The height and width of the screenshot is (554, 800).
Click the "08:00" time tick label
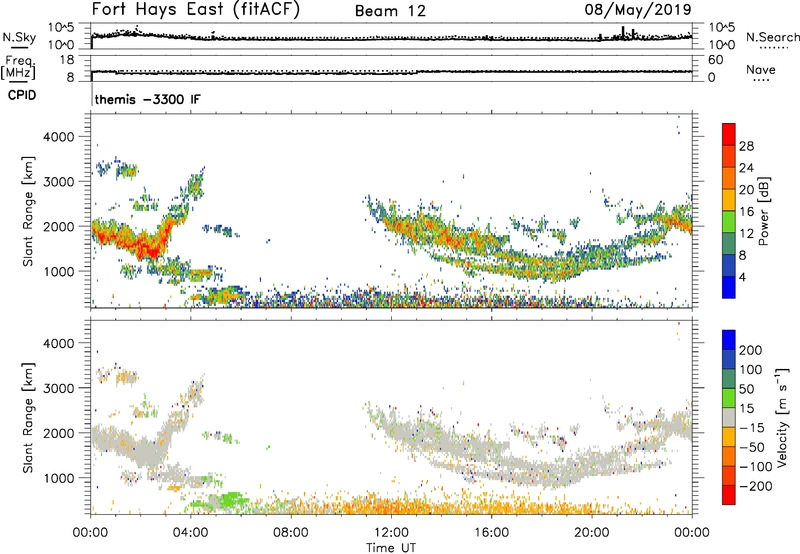coord(291,533)
